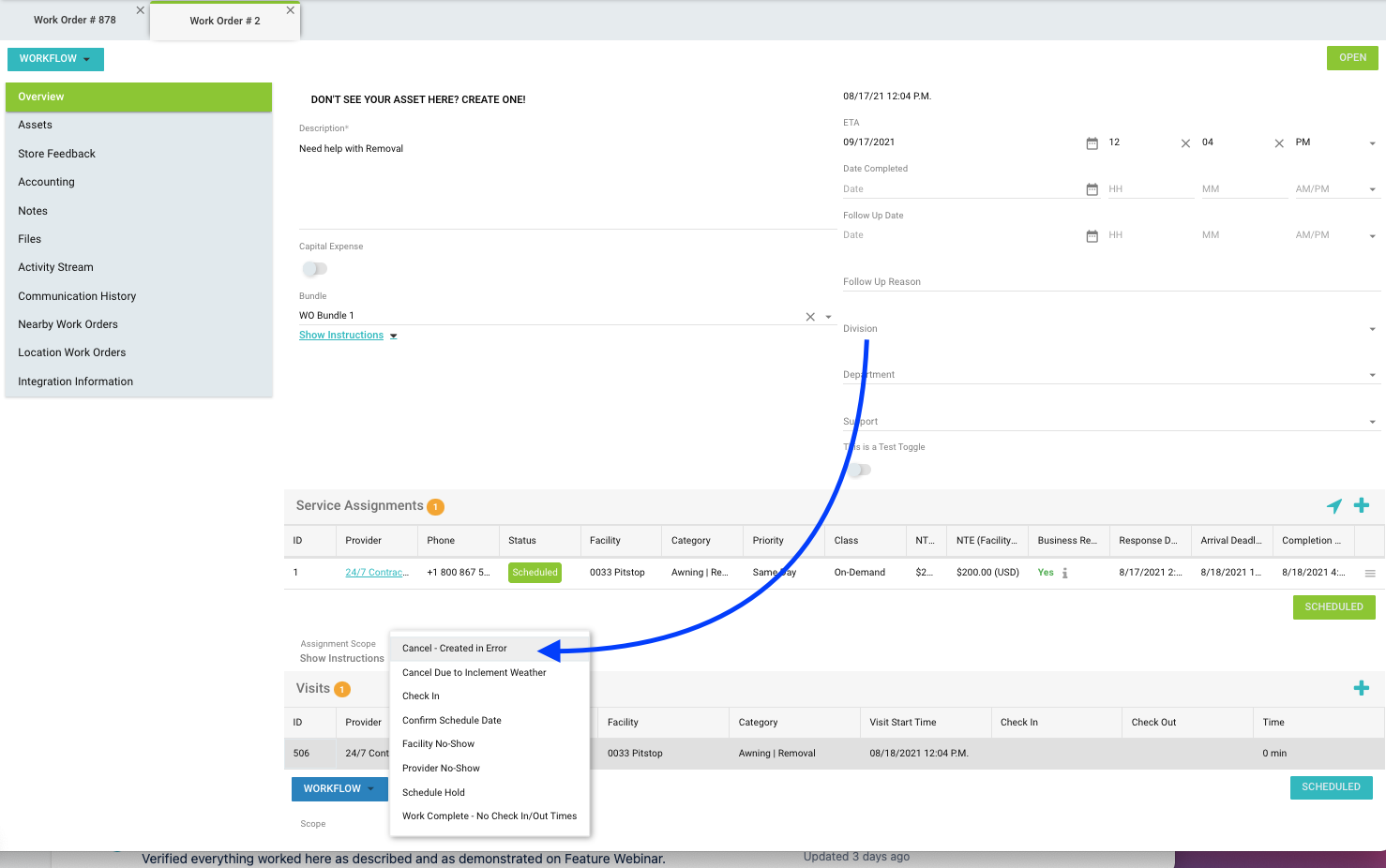Switch to Work Order # 878 tab
The width and height of the screenshot is (1386, 868).
pyautogui.click(x=75, y=20)
